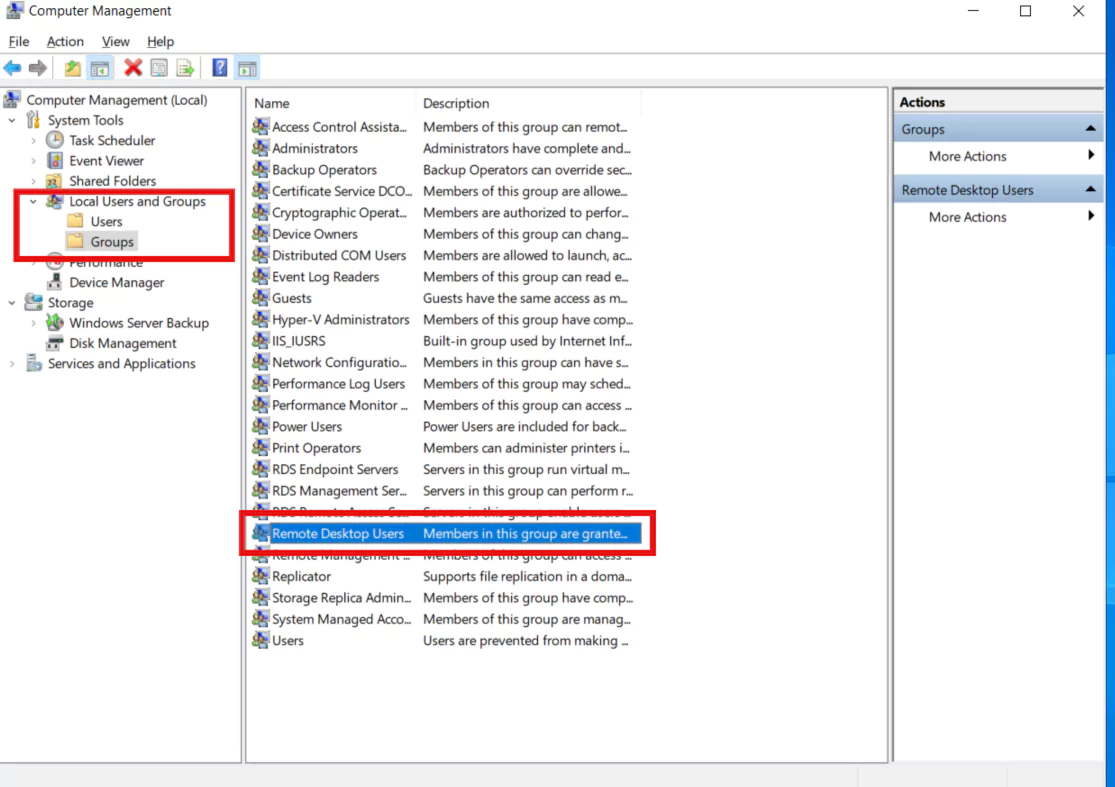This screenshot has width=1115, height=787.
Task: Click the Replicator group icon
Action: pos(261,576)
